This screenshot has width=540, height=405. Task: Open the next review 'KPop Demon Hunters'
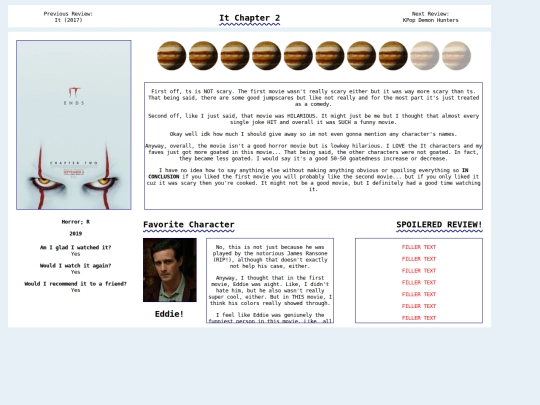[x=430, y=20]
